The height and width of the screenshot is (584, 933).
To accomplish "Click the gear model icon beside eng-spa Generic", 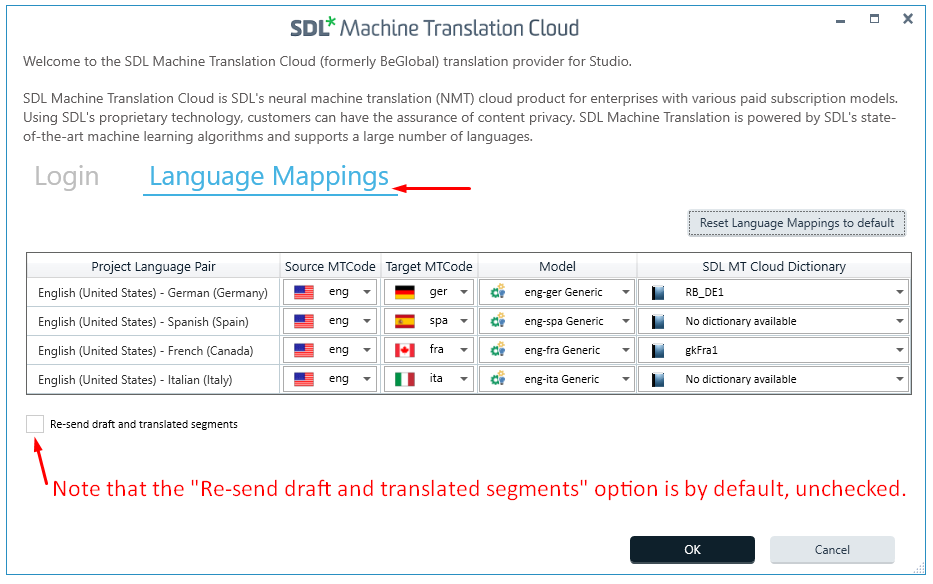I will point(498,321).
